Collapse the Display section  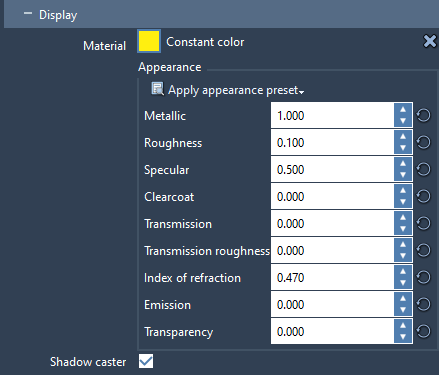tap(28, 14)
